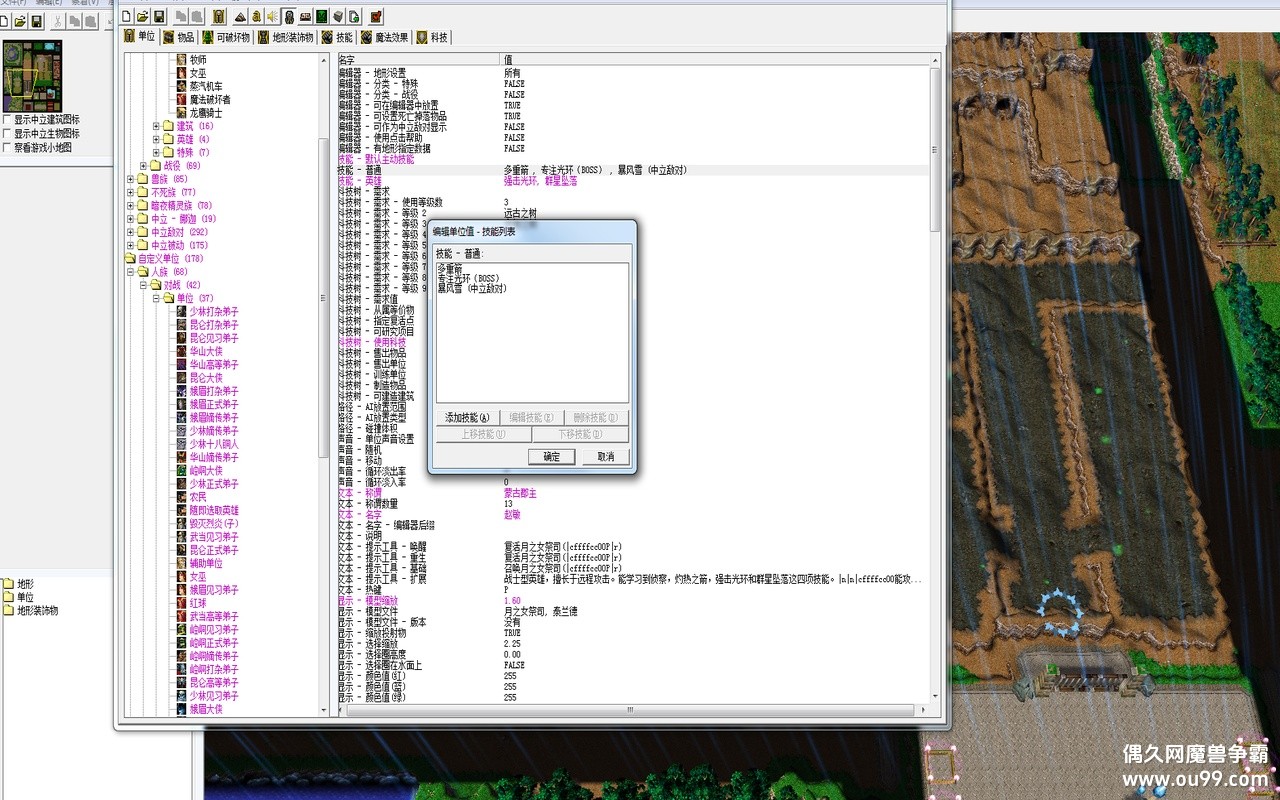Click Open icon in main editor window

pyautogui.click(x=21, y=21)
